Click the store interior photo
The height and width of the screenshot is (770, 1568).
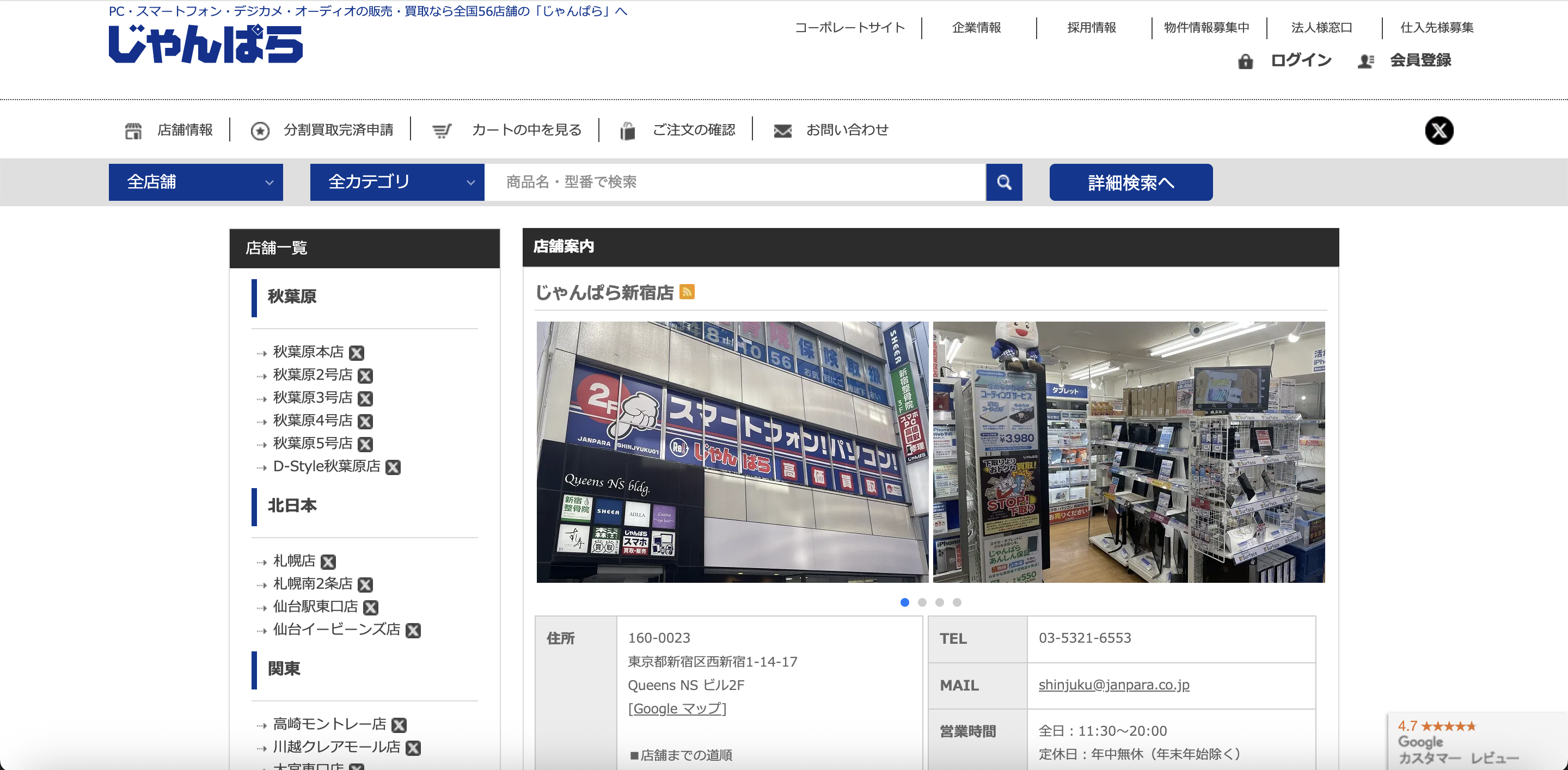1129,452
